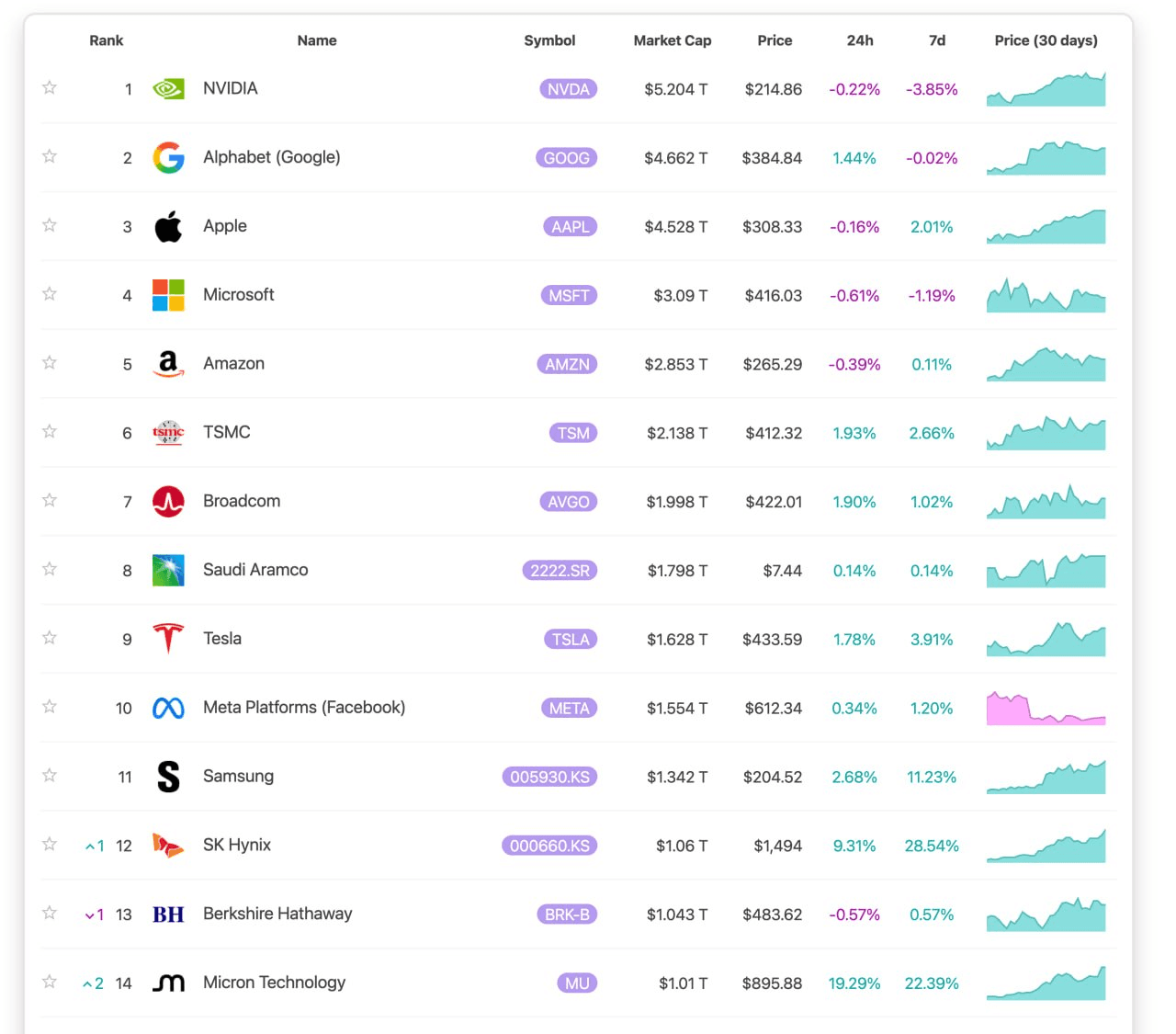Image resolution: width=1176 pixels, height=1034 pixels.
Task: Click the Berkshire Hathaway BH logo
Action: 168,915
